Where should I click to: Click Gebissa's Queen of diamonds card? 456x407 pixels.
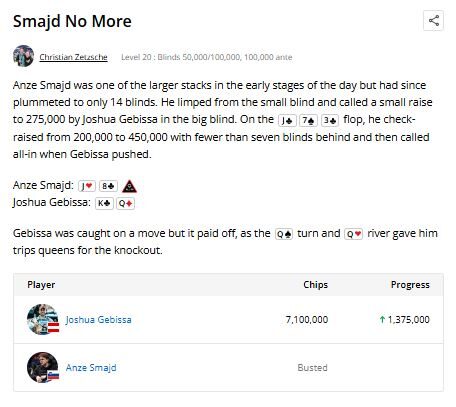[126, 203]
